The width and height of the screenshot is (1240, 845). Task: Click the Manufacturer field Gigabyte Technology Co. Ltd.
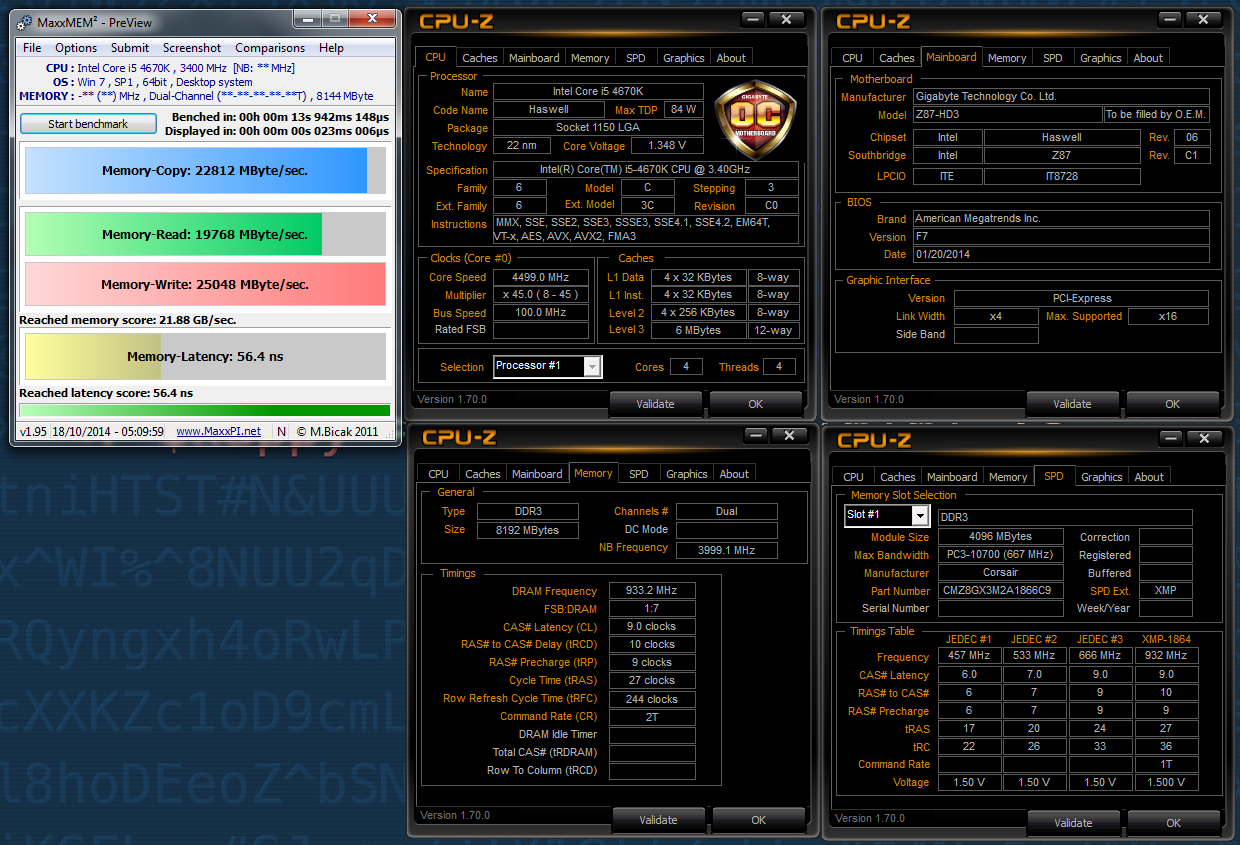[1061, 97]
